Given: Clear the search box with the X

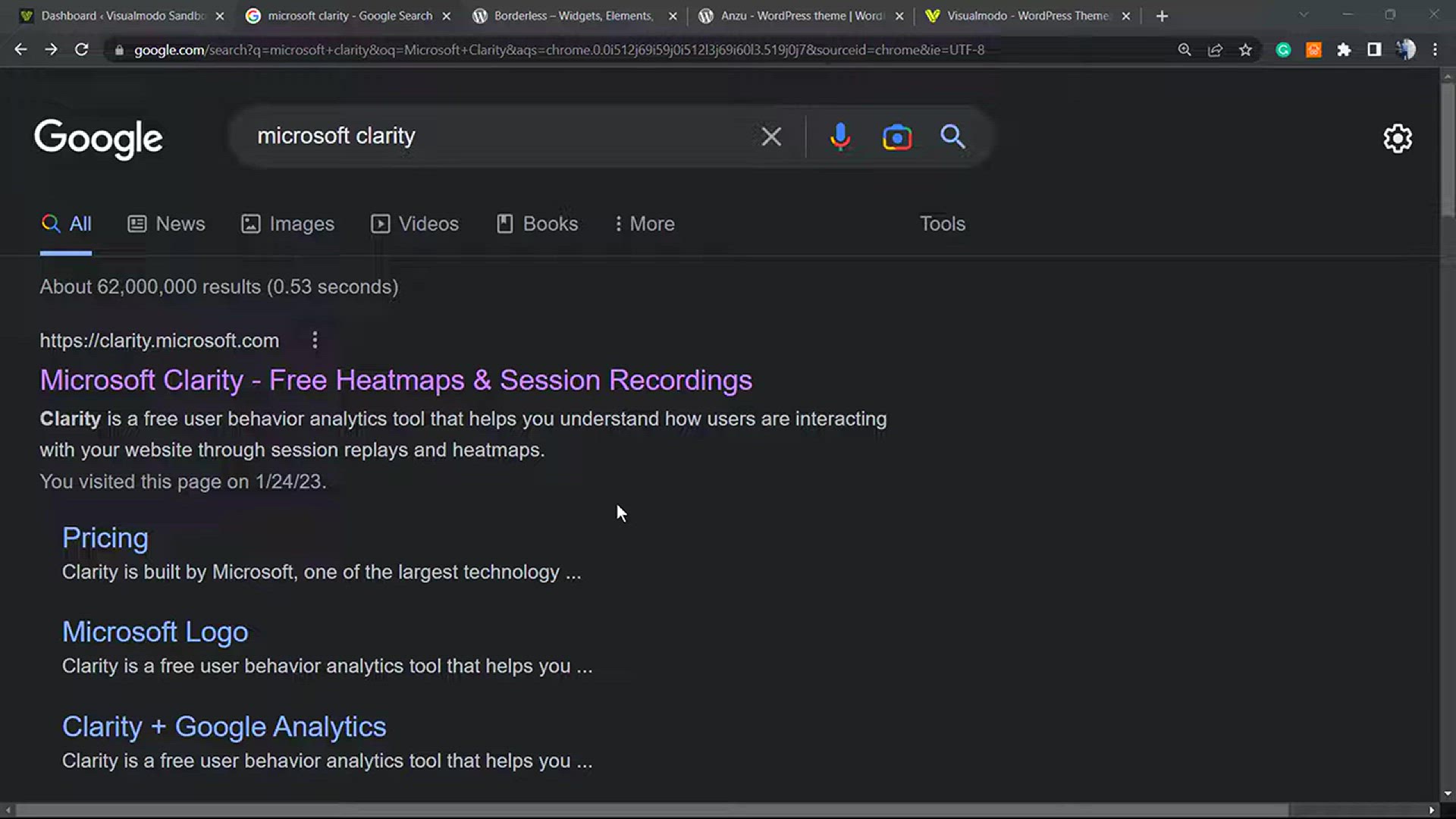Looking at the screenshot, I should (771, 136).
